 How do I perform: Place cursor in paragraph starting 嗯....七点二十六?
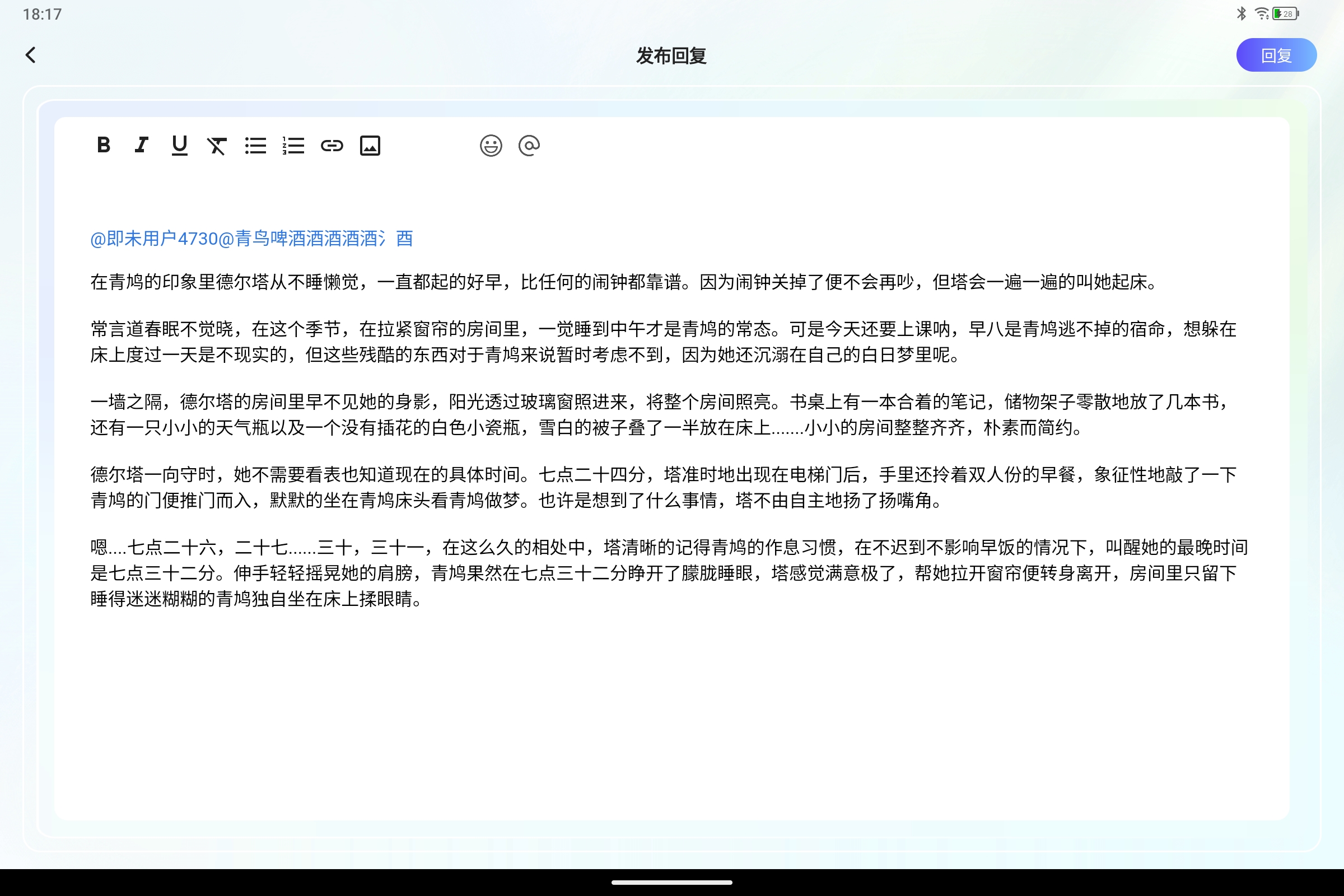[669, 573]
